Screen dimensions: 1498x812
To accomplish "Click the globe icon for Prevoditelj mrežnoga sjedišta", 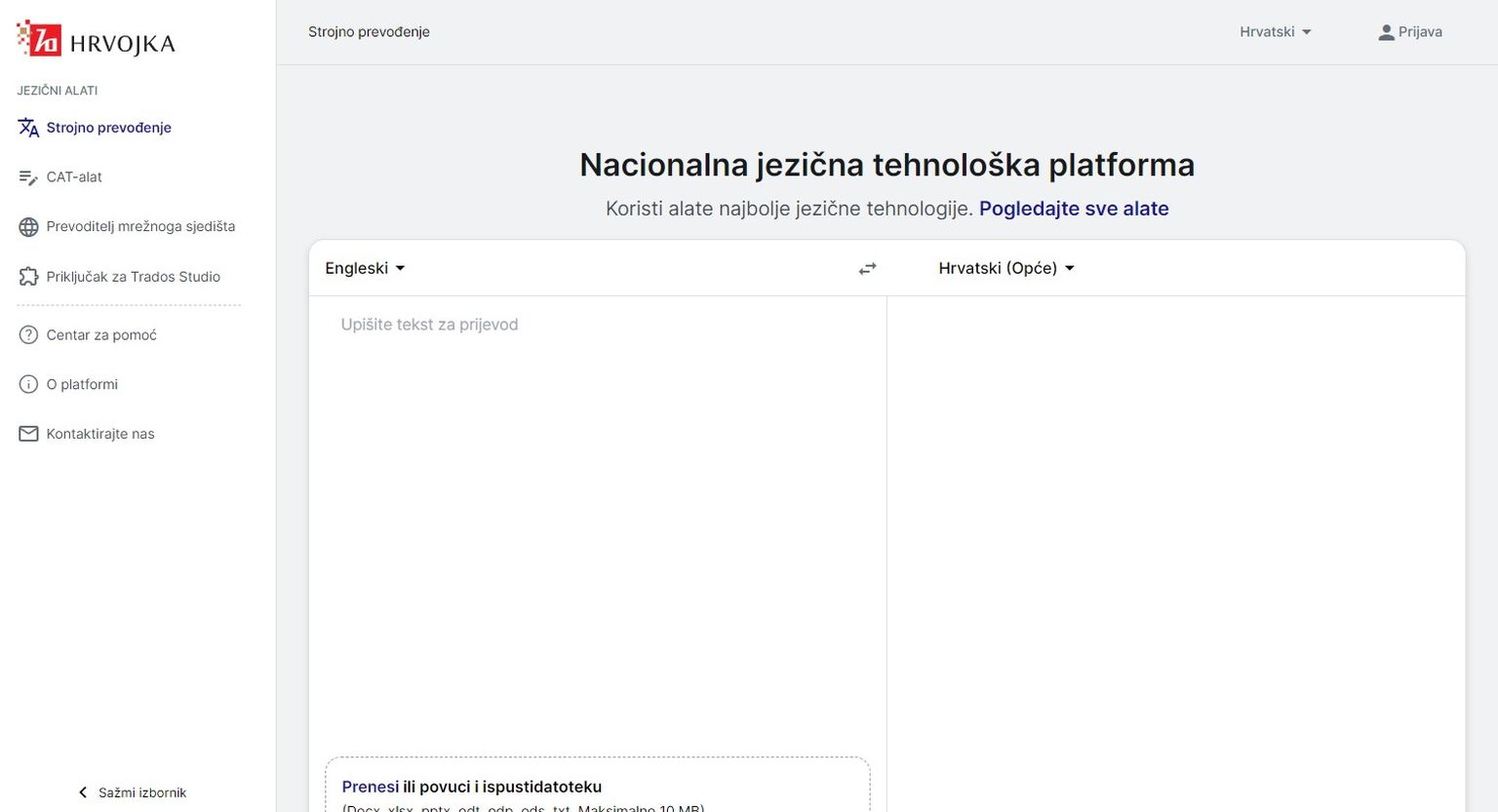I will pos(28,227).
